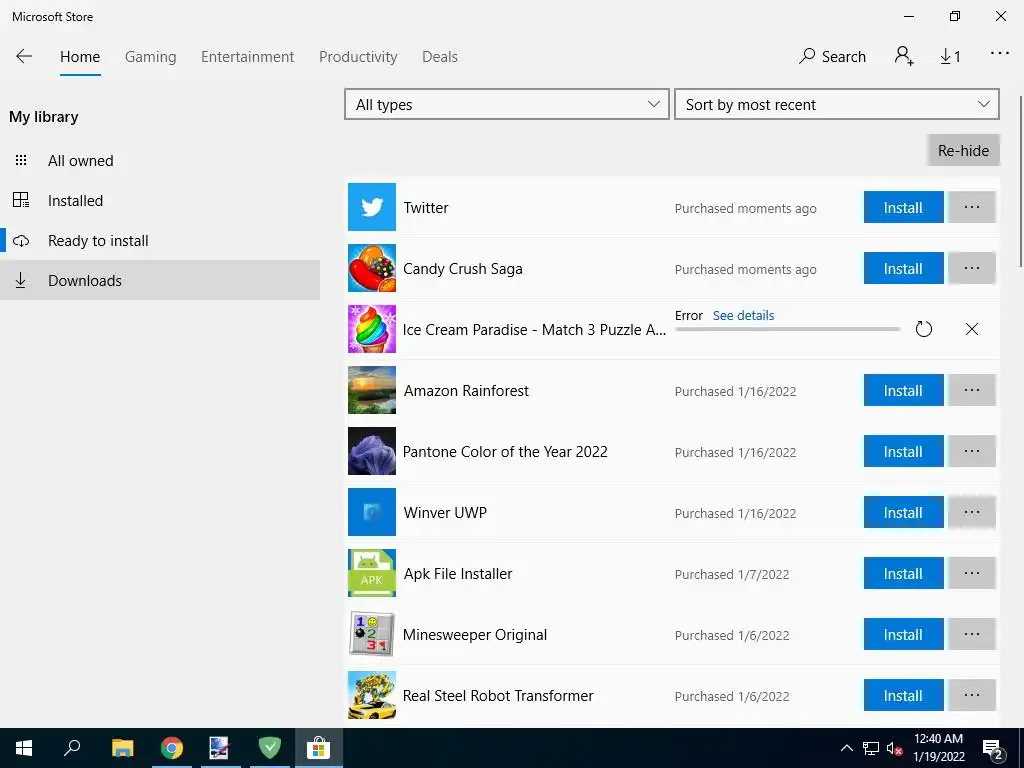Image resolution: width=1024 pixels, height=768 pixels.
Task: Select All owned in My library
Action: pyautogui.click(x=160, y=161)
